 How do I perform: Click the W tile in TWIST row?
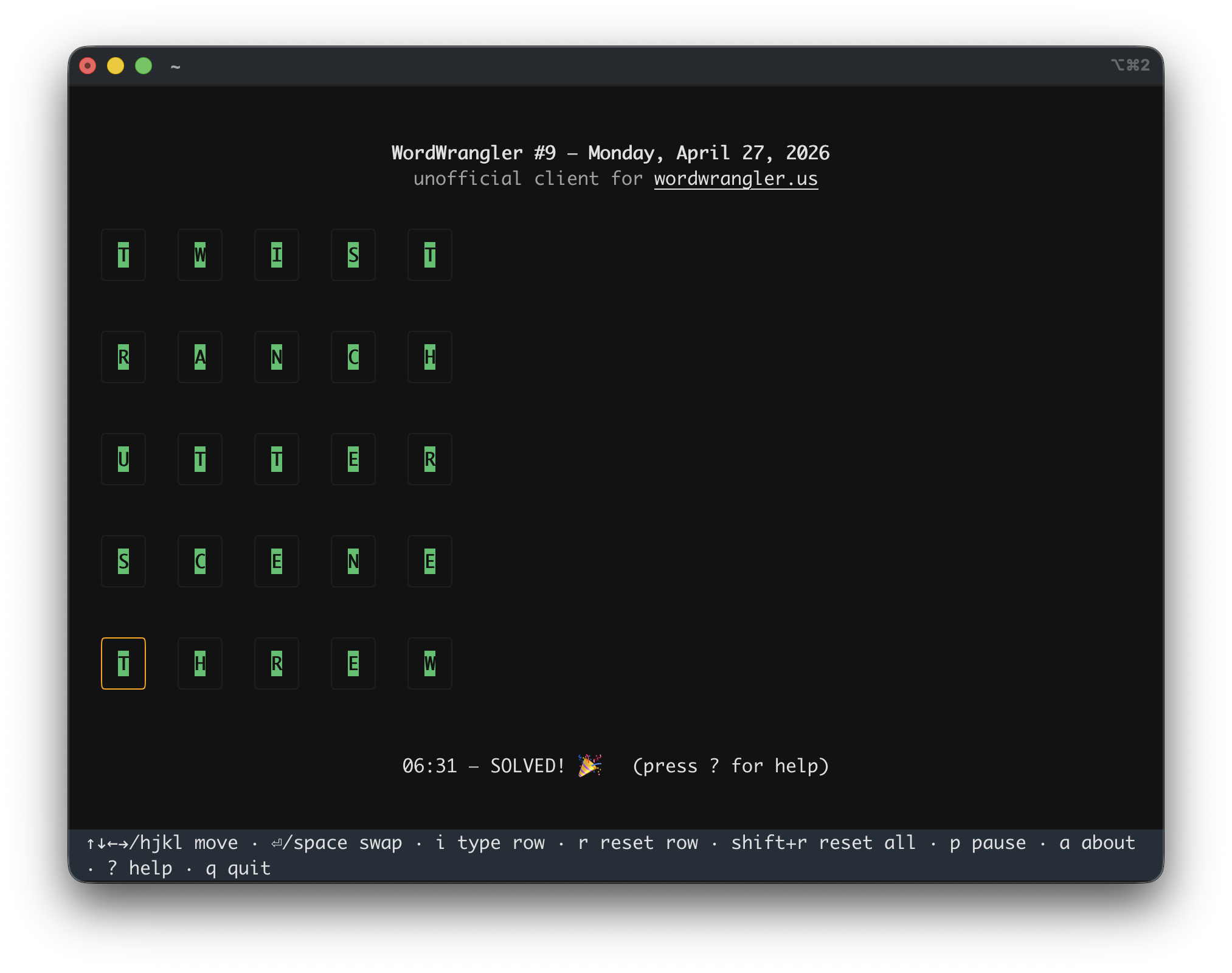(200, 255)
